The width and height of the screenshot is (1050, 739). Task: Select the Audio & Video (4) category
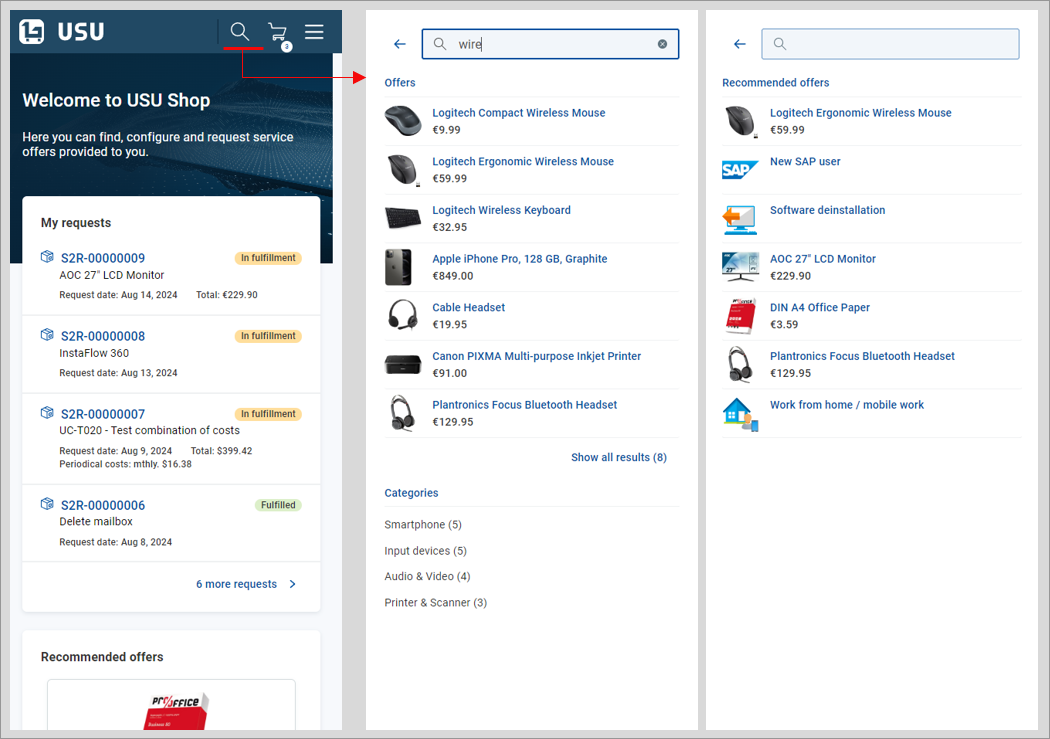(x=427, y=577)
